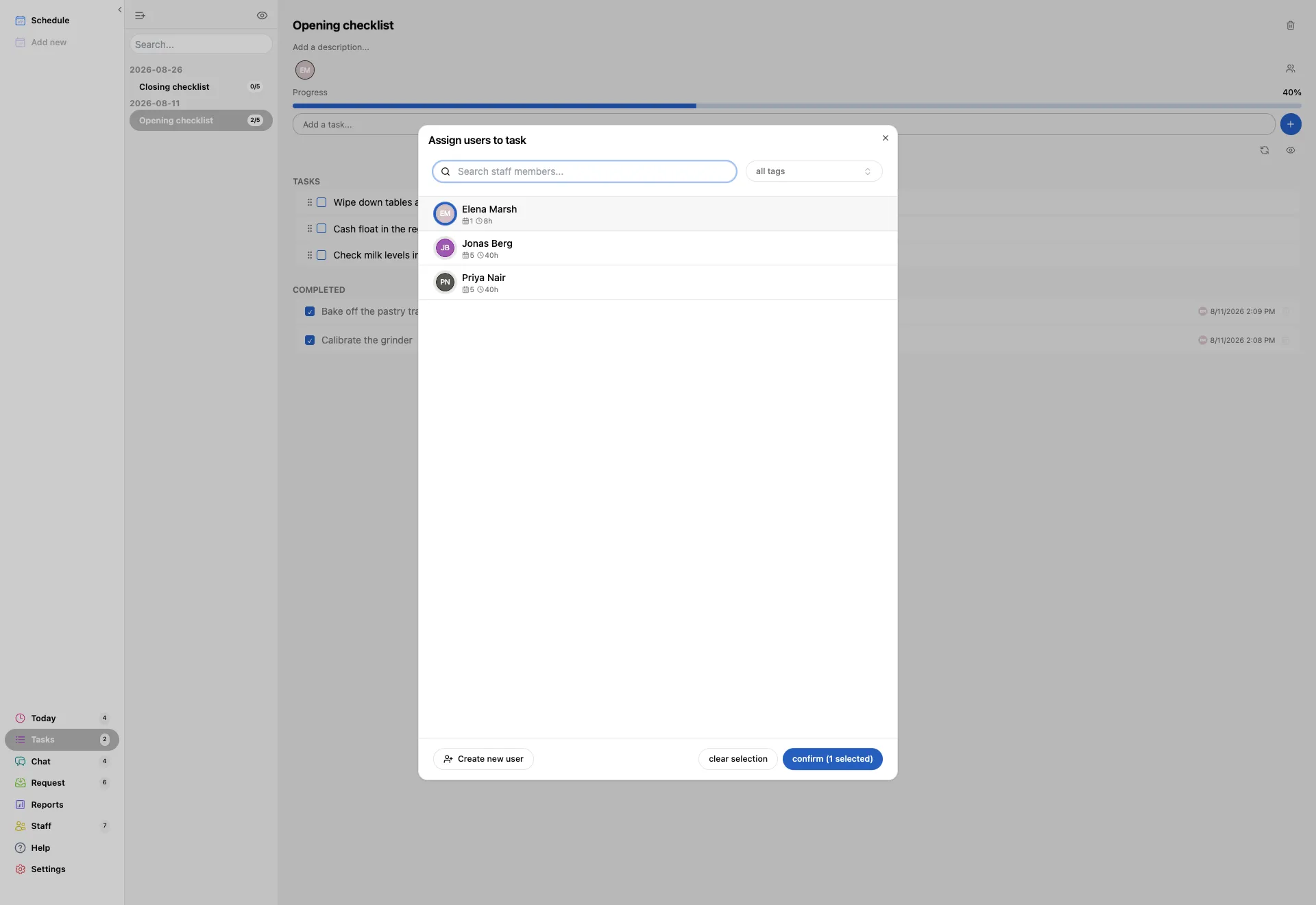Open Settings from sidebar
Viewport: 1316px width, 905px height.
pos(62,869)
